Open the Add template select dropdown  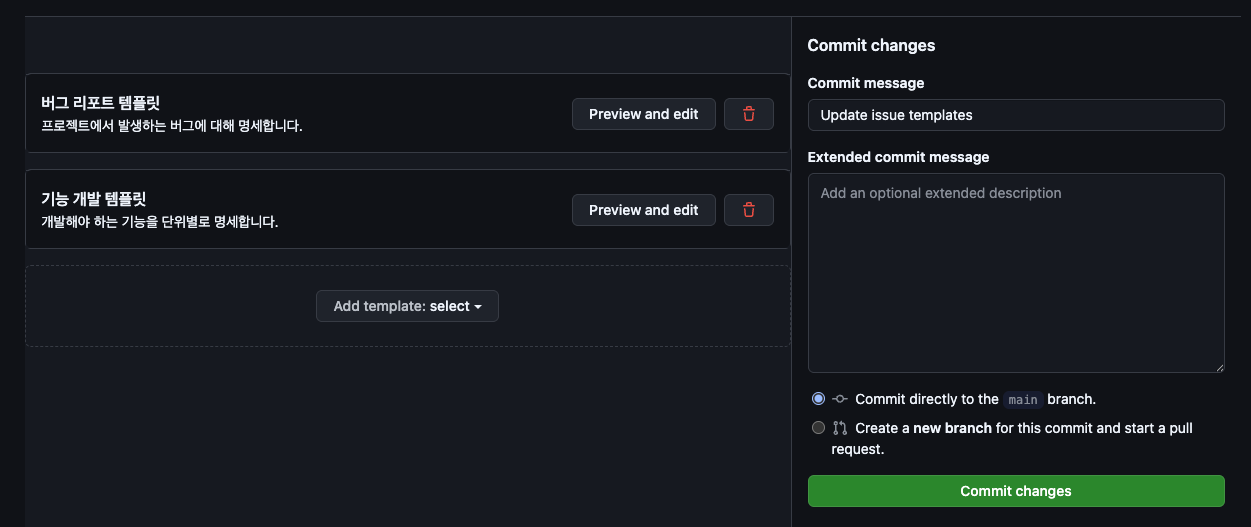click(x=407, y=306)
